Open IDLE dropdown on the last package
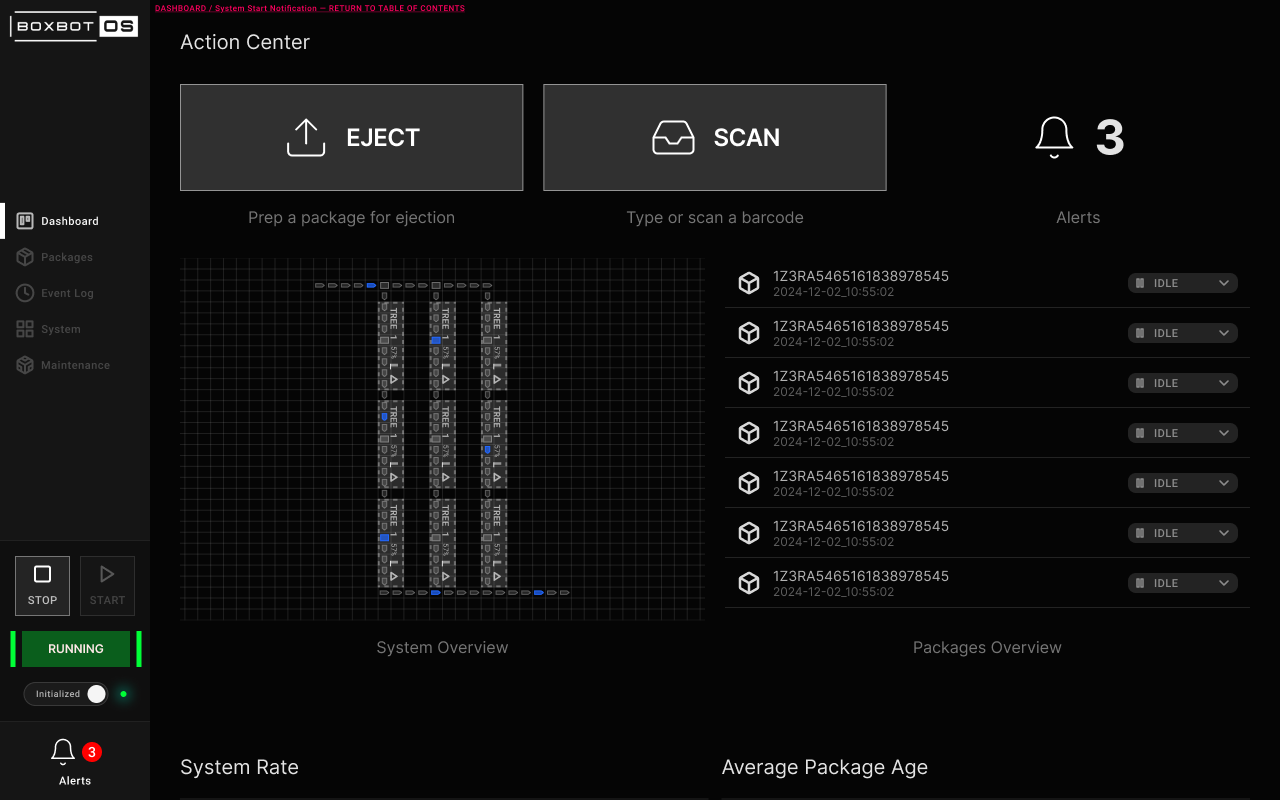 pyautogui.click(x=1183, y=583)
